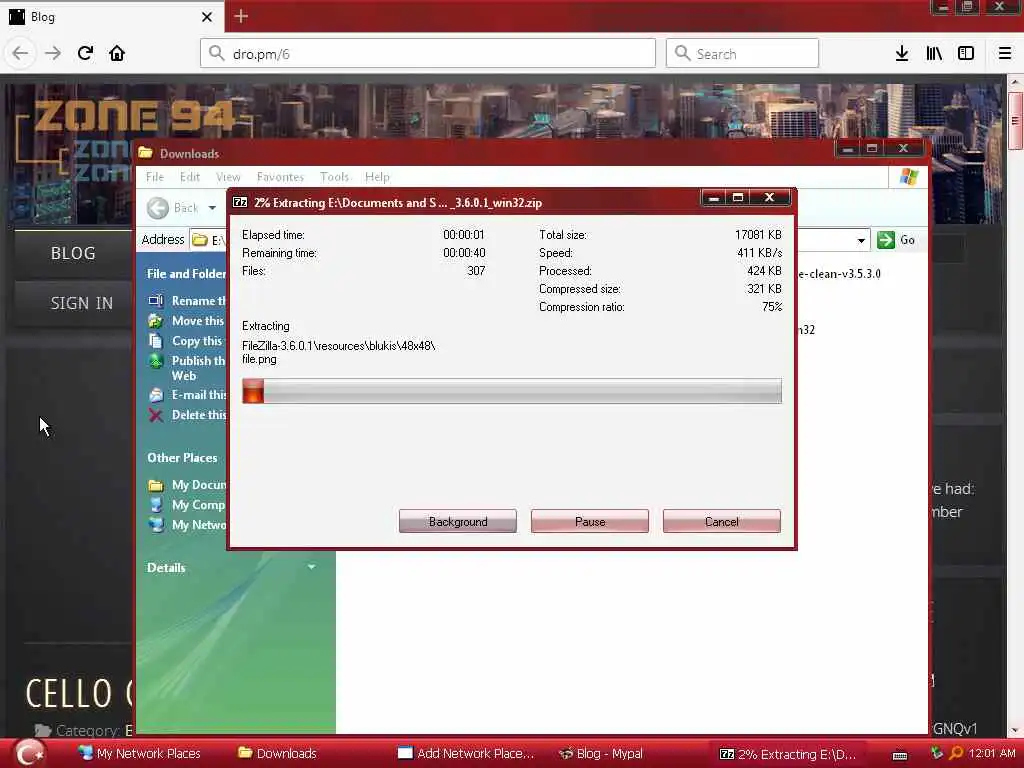
Task: Cancel the extraction
Action: (722, 521)
